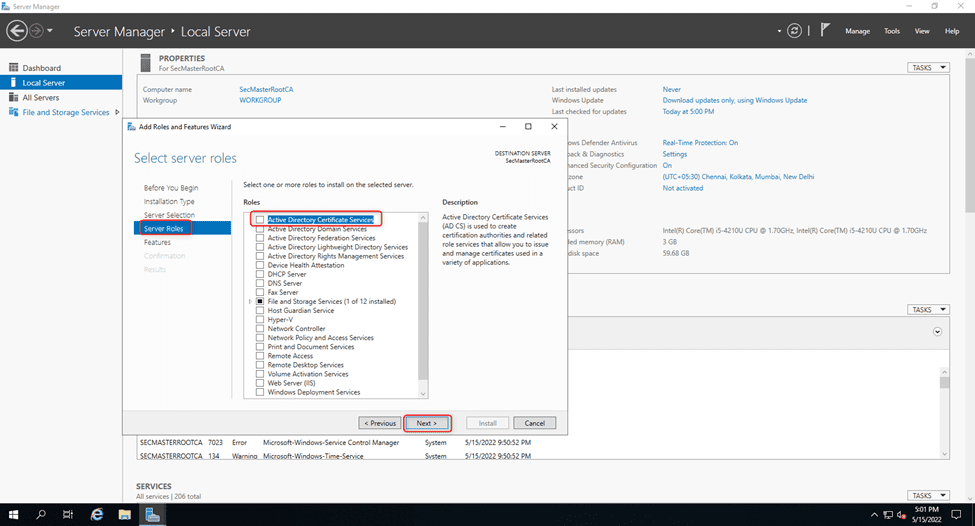Click the Previous button
This screenshot has height=526, width=975.
point(380,423)
